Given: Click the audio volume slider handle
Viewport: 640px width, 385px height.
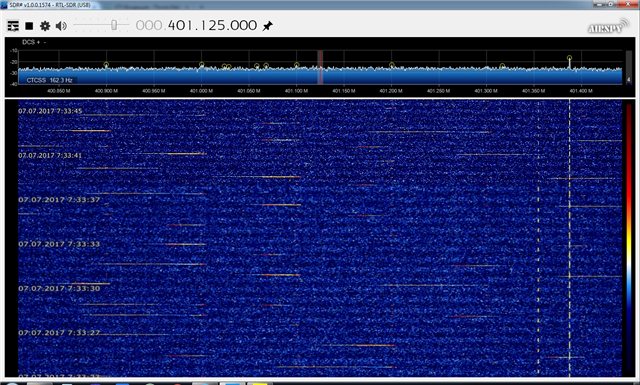Looking at the screenshot, I should click(x=114, y=25).
